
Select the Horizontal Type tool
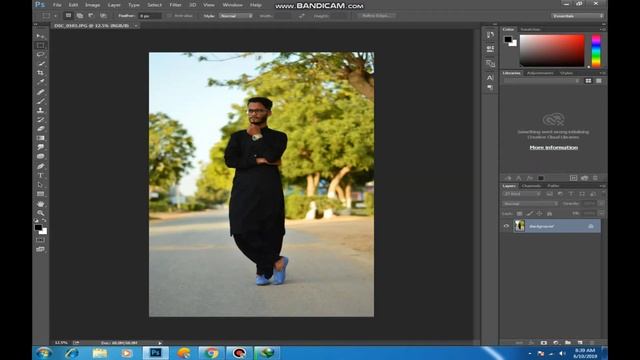(40, 176)
